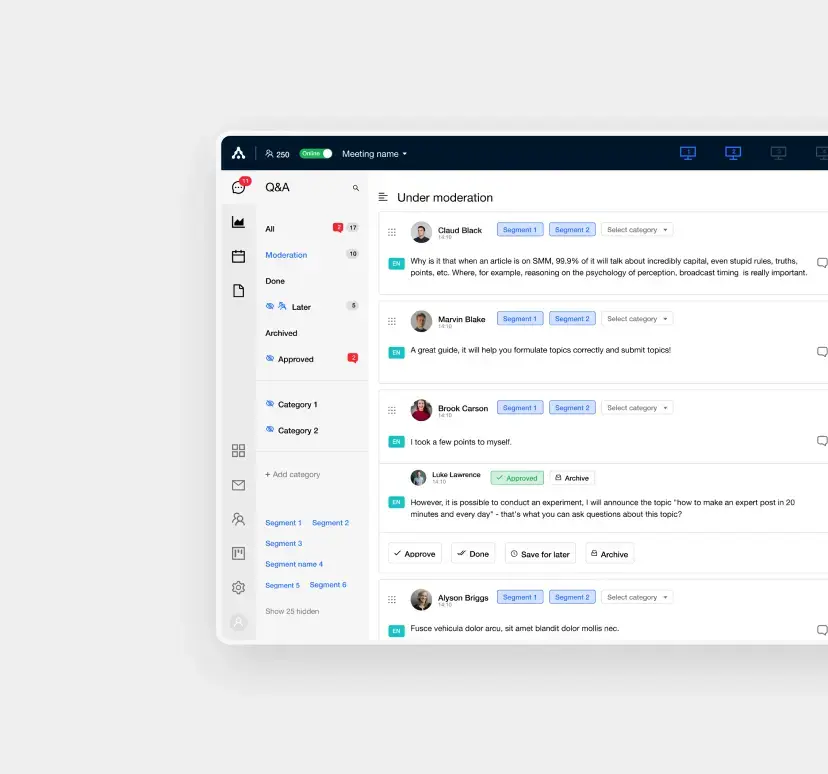Click comment bubble on Alyson Briggs question
Screen dimensions: 828x774
coord(822,630)
